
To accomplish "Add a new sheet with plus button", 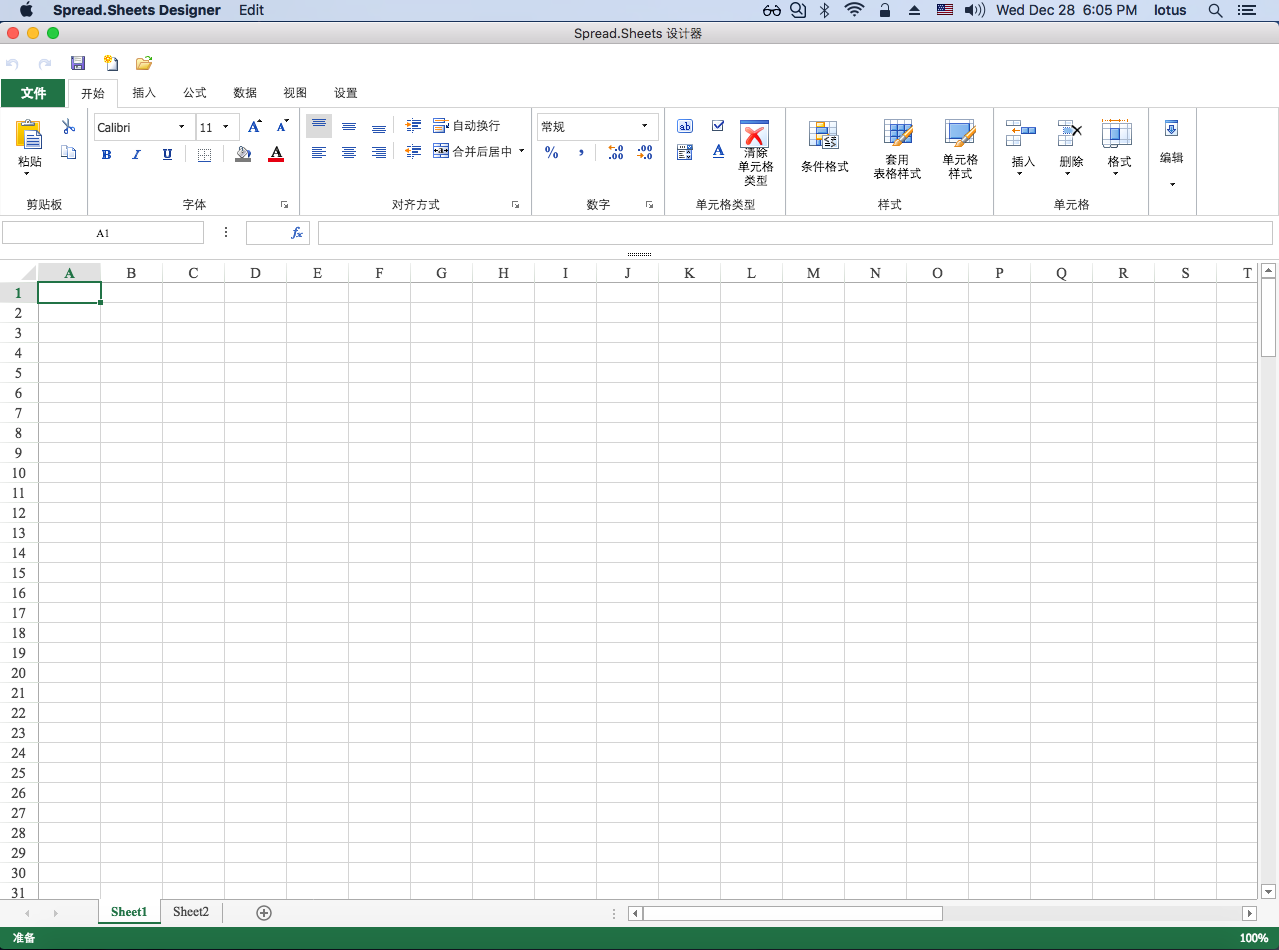I will pyautogui.click(x=264, y=913).
